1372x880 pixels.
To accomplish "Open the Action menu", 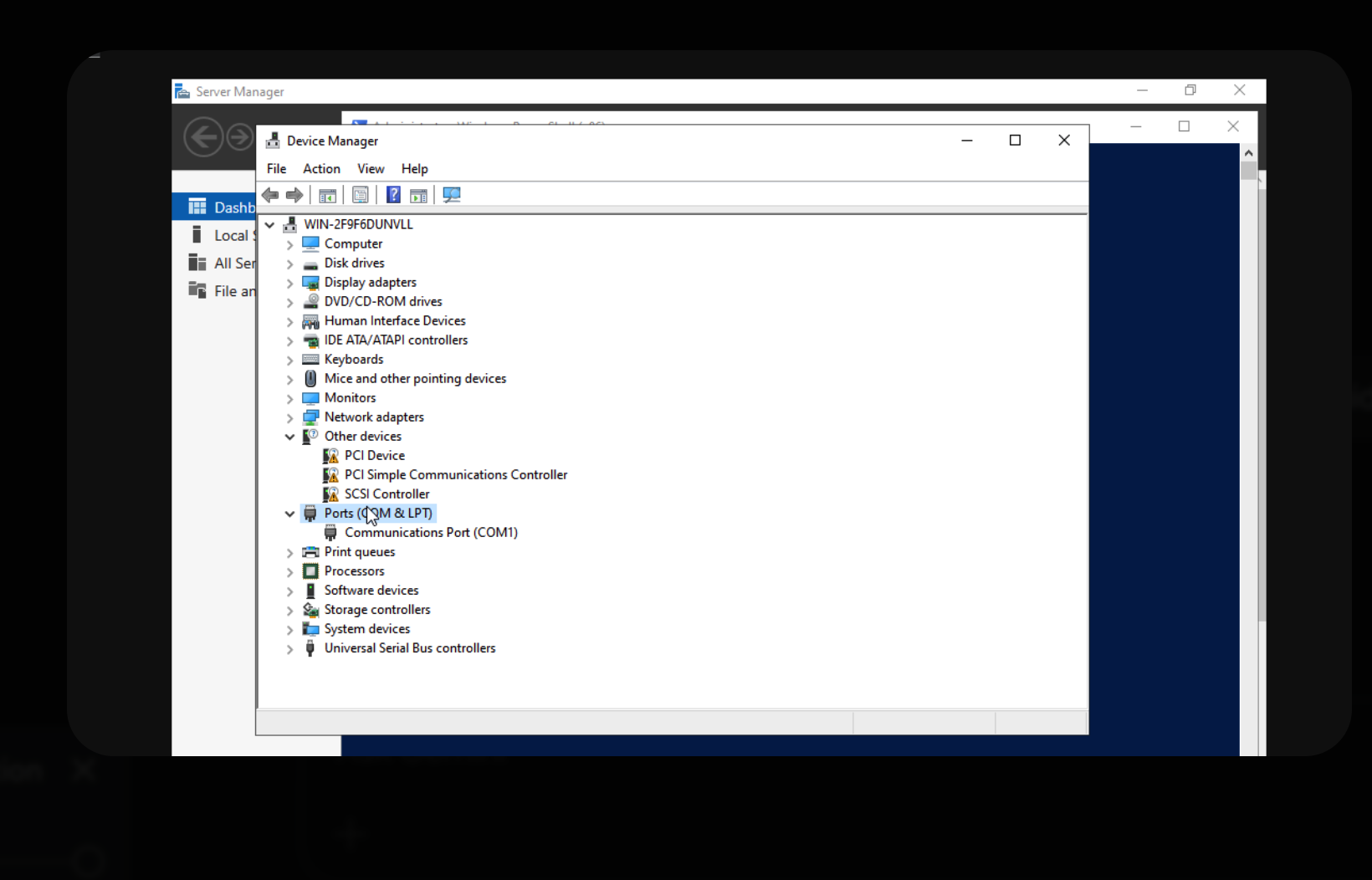I will (321, 169).
